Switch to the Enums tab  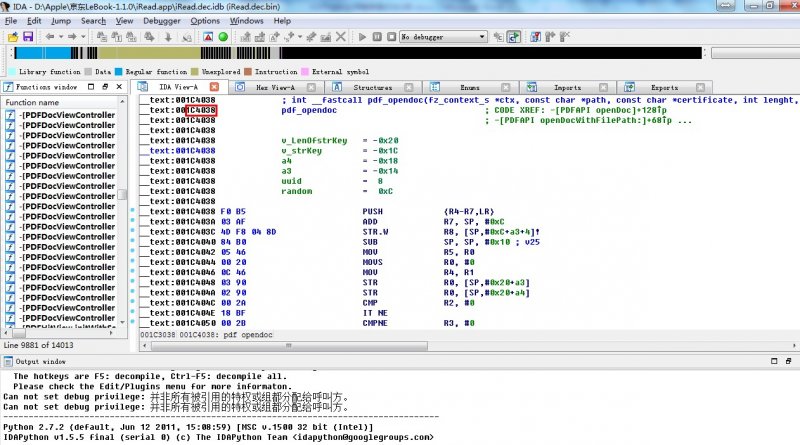(x=470, y=87)
